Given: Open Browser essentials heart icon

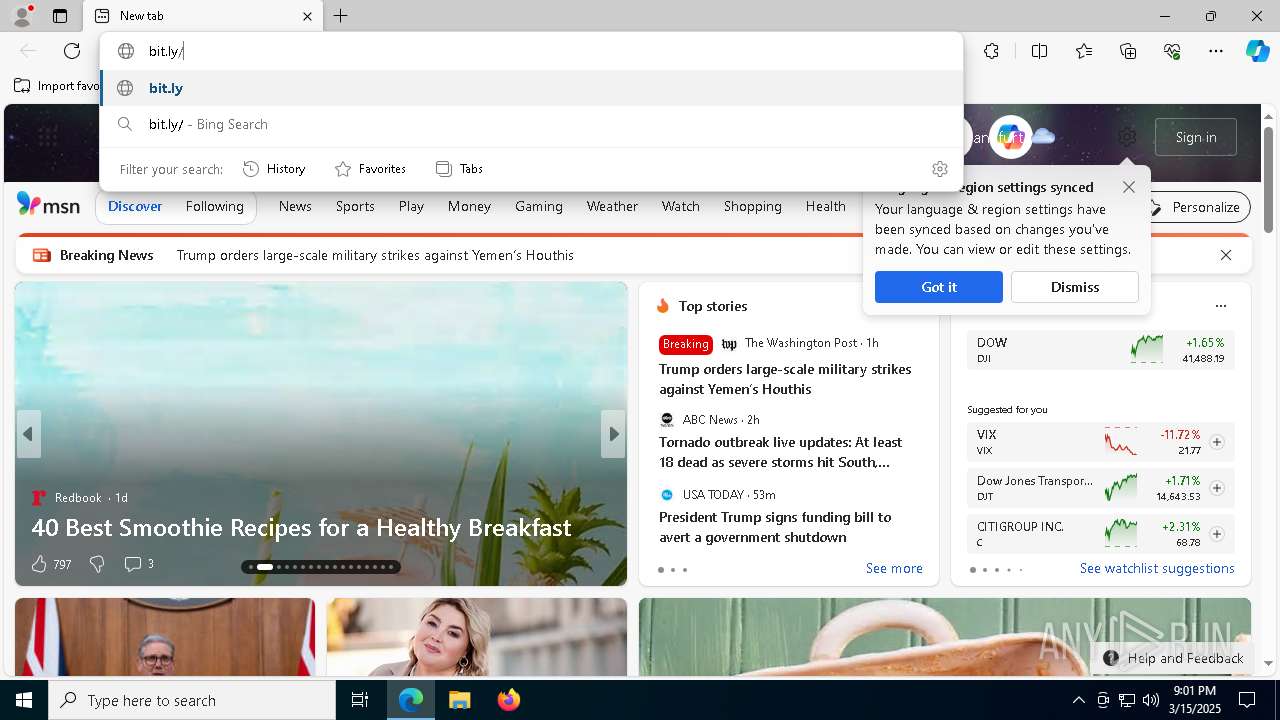Looking at the screenshot, I should [x=1172, y=51].
